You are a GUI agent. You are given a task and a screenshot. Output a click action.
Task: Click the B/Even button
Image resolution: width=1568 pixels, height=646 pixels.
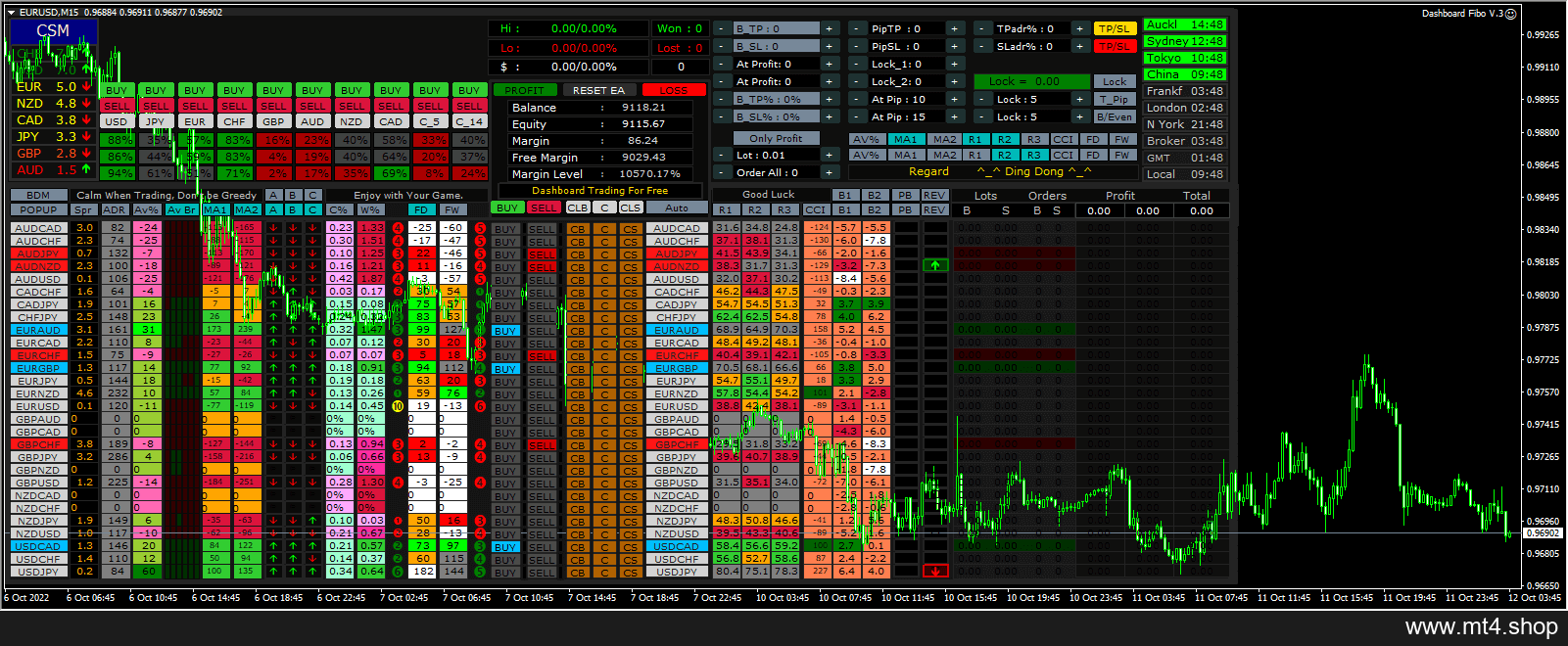point(1115,116)
